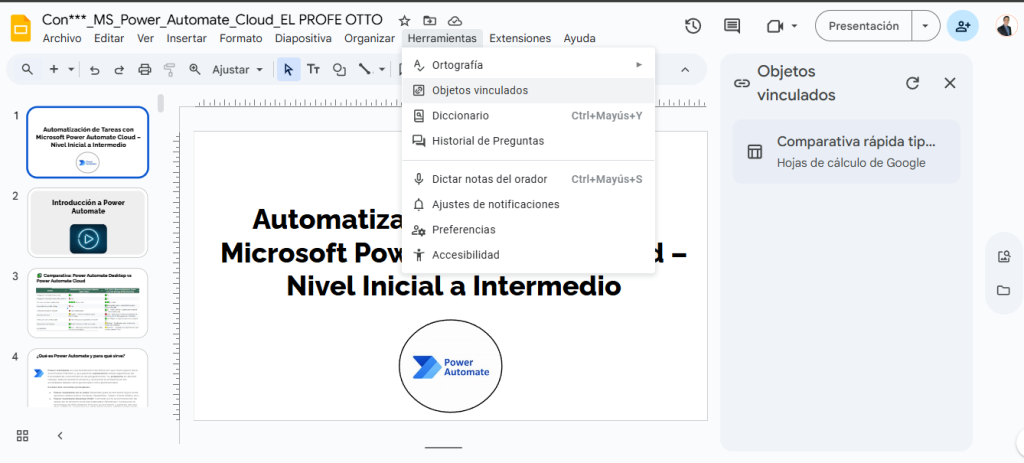
Task: Star this presentation
Action: point(404,20)
